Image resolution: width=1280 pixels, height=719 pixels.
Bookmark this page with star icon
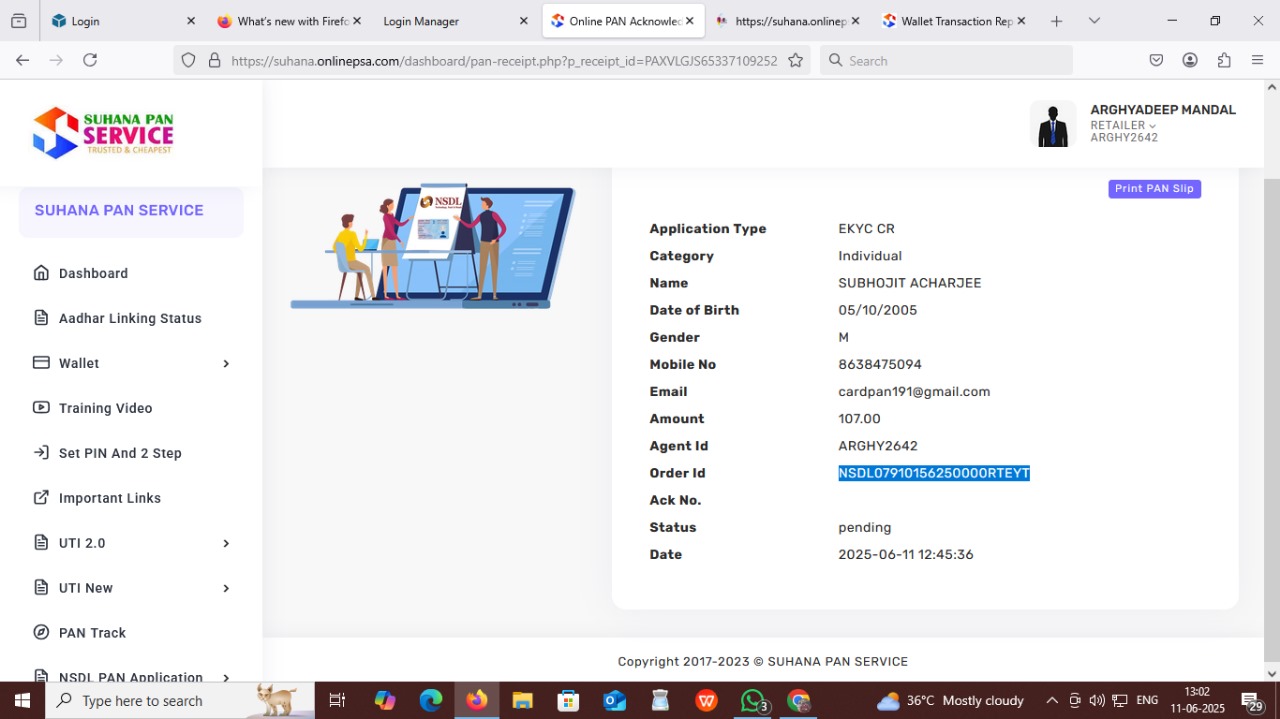coord(795,60)
